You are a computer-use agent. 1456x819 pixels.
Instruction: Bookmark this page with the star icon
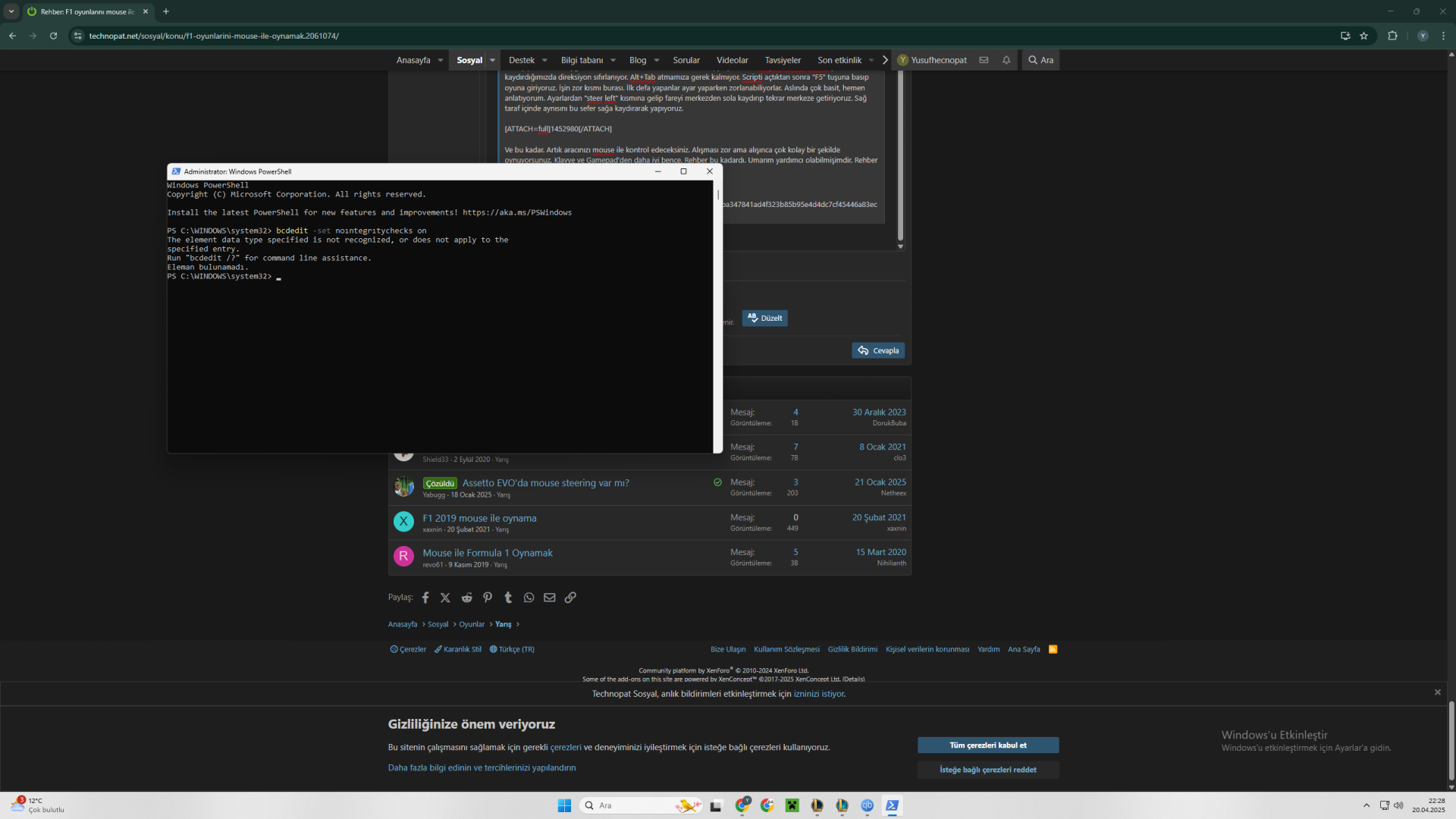coord(1363,36)
